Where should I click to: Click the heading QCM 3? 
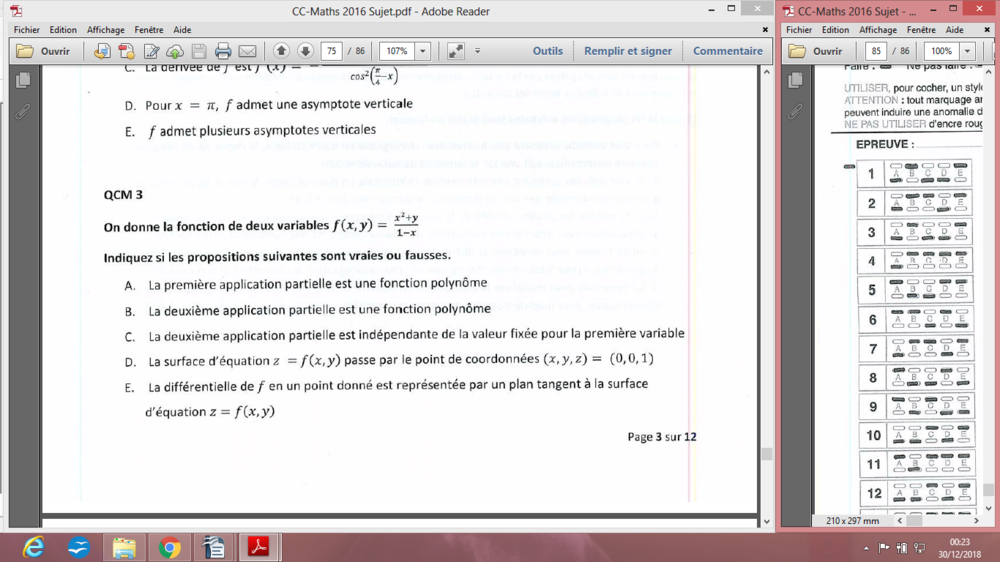[x=123, y=195]
